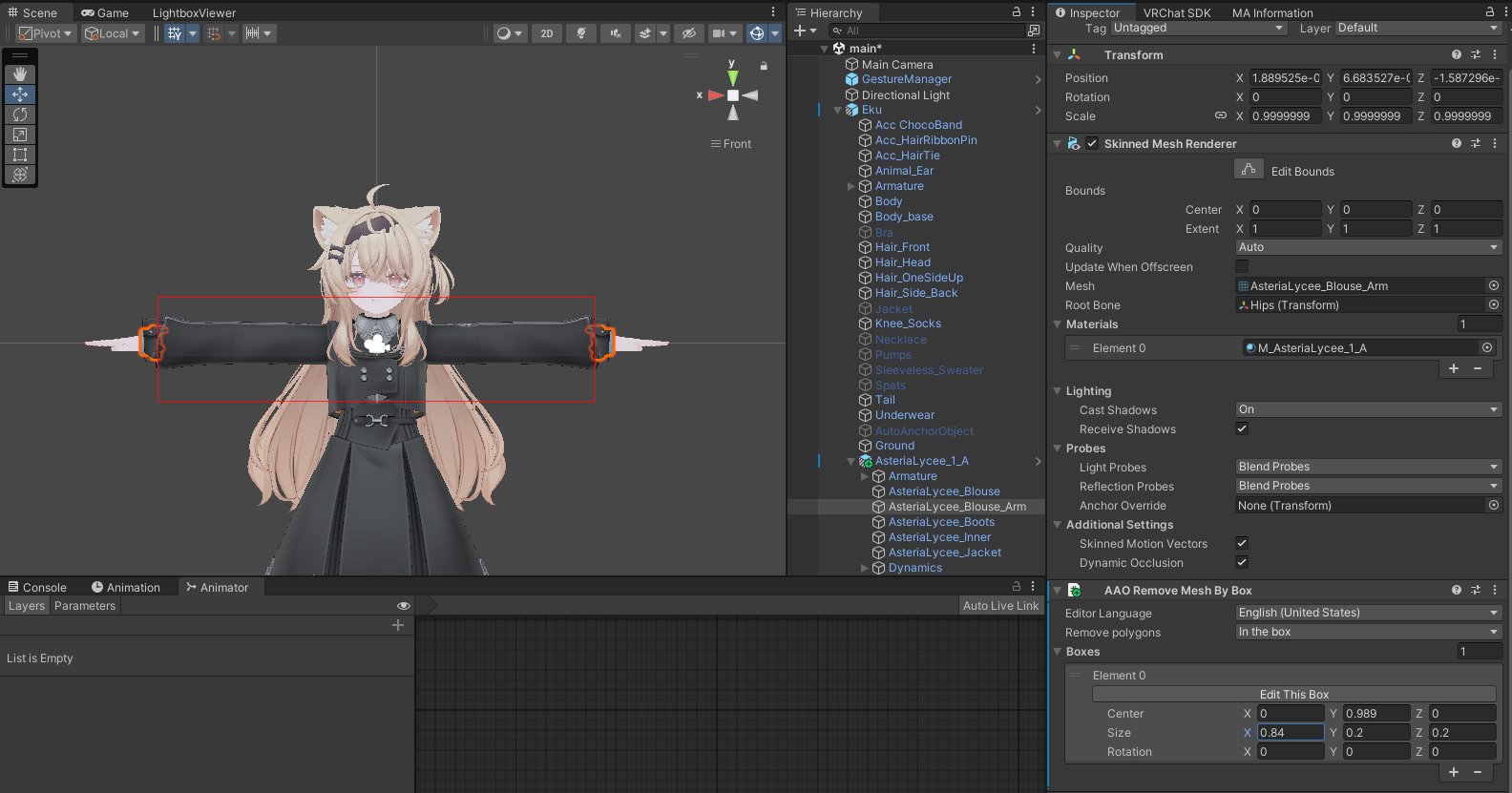Image resolution: width=1512 pixels, height=793 pixels.
Task: Toggle the scale constrain proportions link
Action: (1220, 115)
